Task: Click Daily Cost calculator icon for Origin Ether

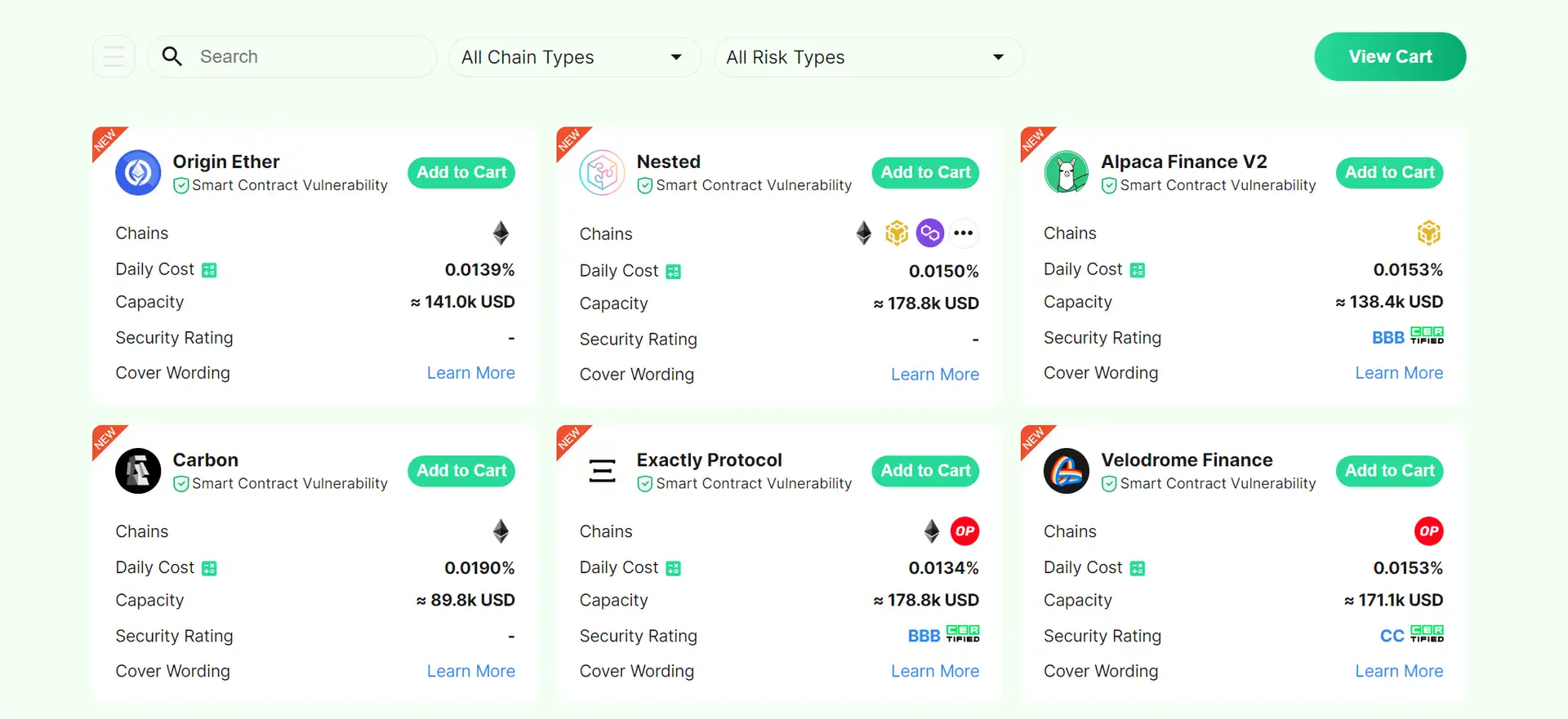Action: [x=210, y=270]
